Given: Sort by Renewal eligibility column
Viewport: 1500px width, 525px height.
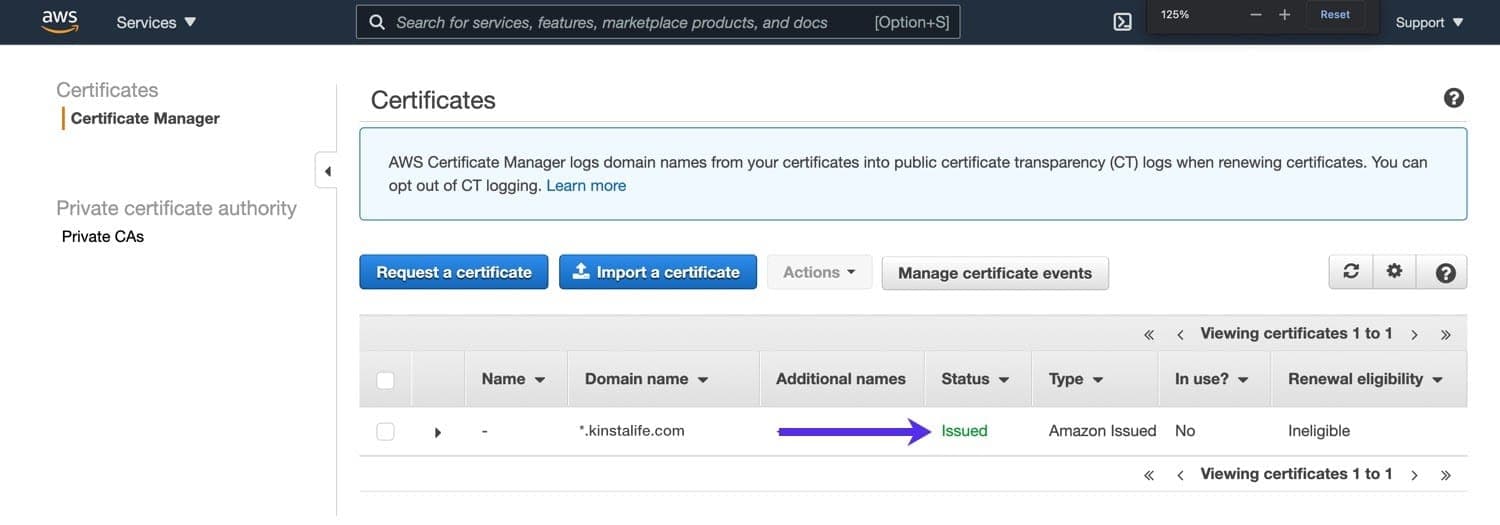Looking at the screenshot, I should (x=1366, y=379).
